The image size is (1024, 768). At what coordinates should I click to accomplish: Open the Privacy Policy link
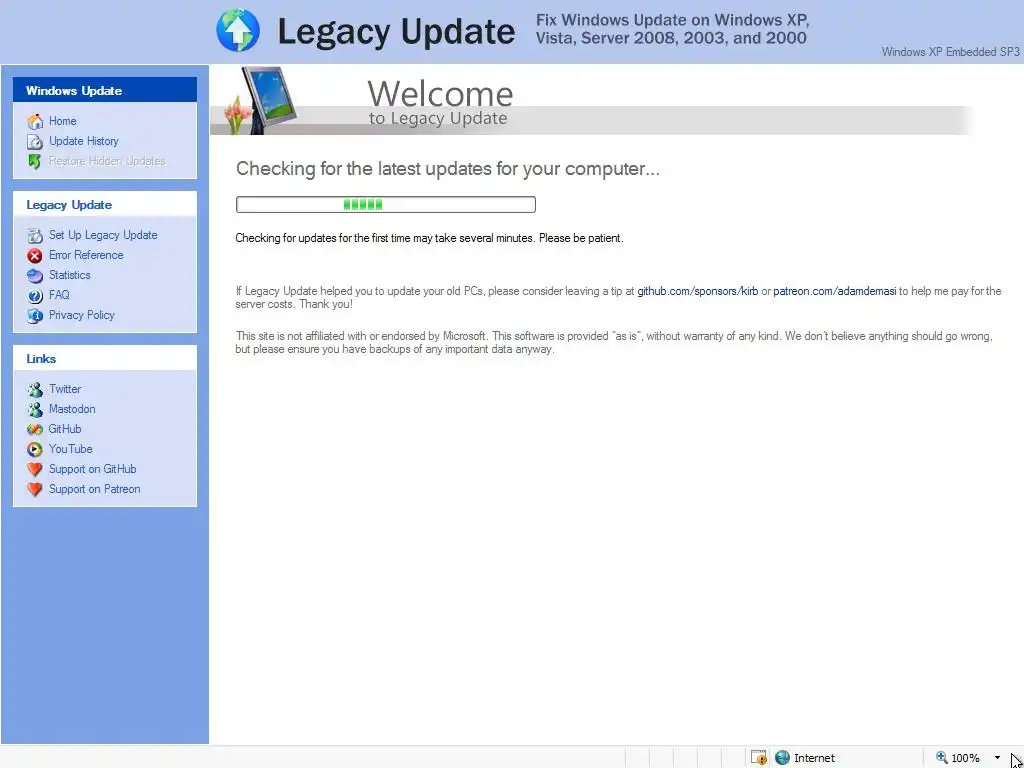click(x=82, y=315)
